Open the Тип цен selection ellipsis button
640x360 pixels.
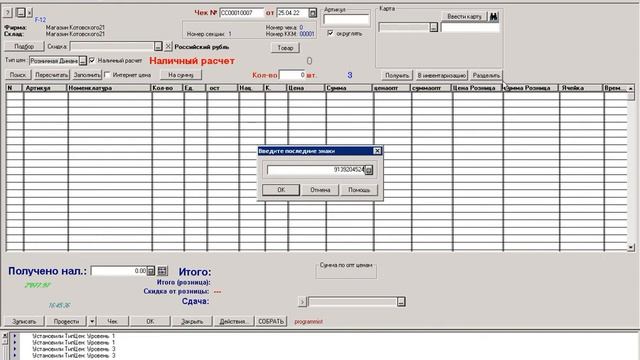click(83, 61)
